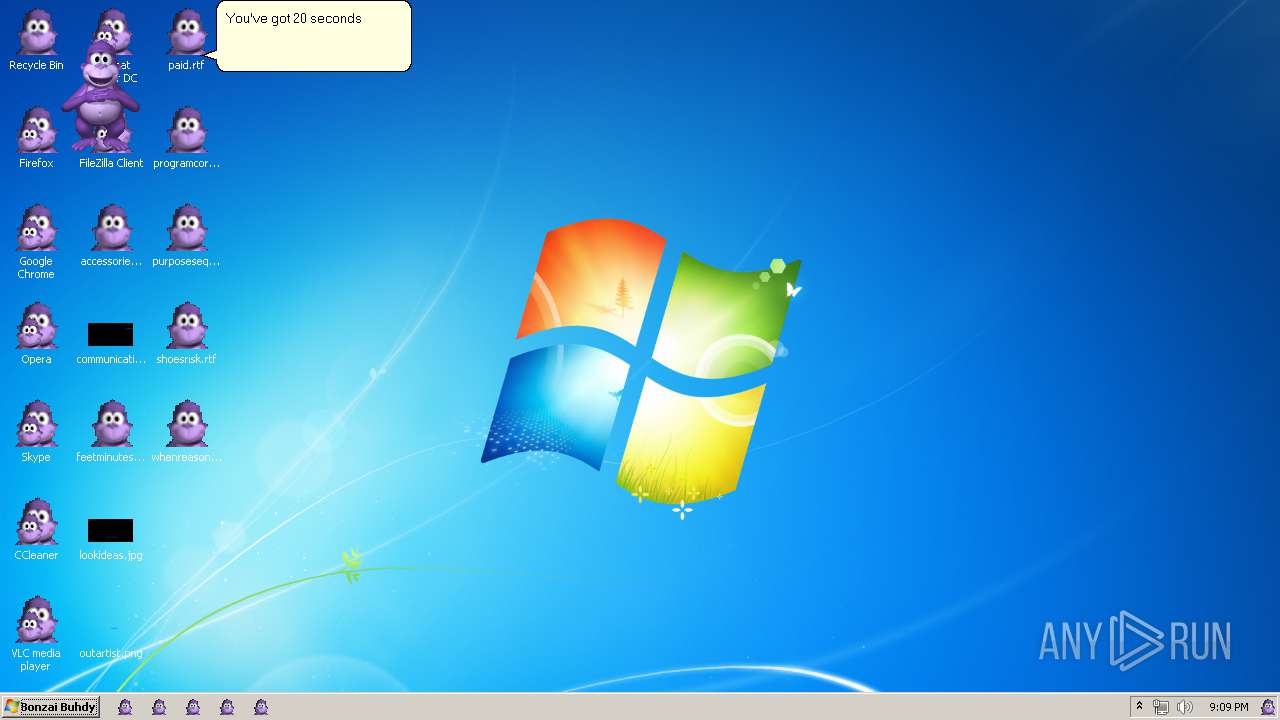Select the accessorie... desktop file
1280x720 pixels.
pos(111,236)
